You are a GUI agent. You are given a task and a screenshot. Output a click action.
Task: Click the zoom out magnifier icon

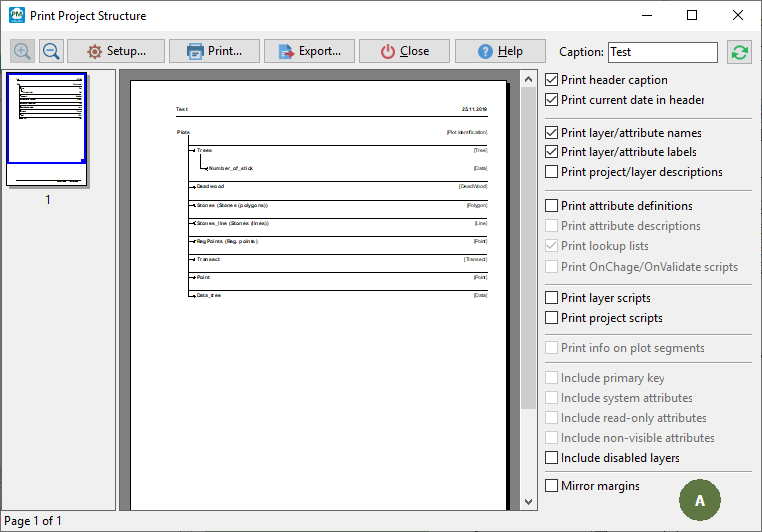click(x=51, y=51)
